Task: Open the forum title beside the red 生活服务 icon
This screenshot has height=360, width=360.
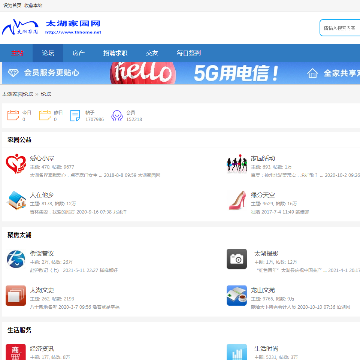Action: (x=42, y=349)
